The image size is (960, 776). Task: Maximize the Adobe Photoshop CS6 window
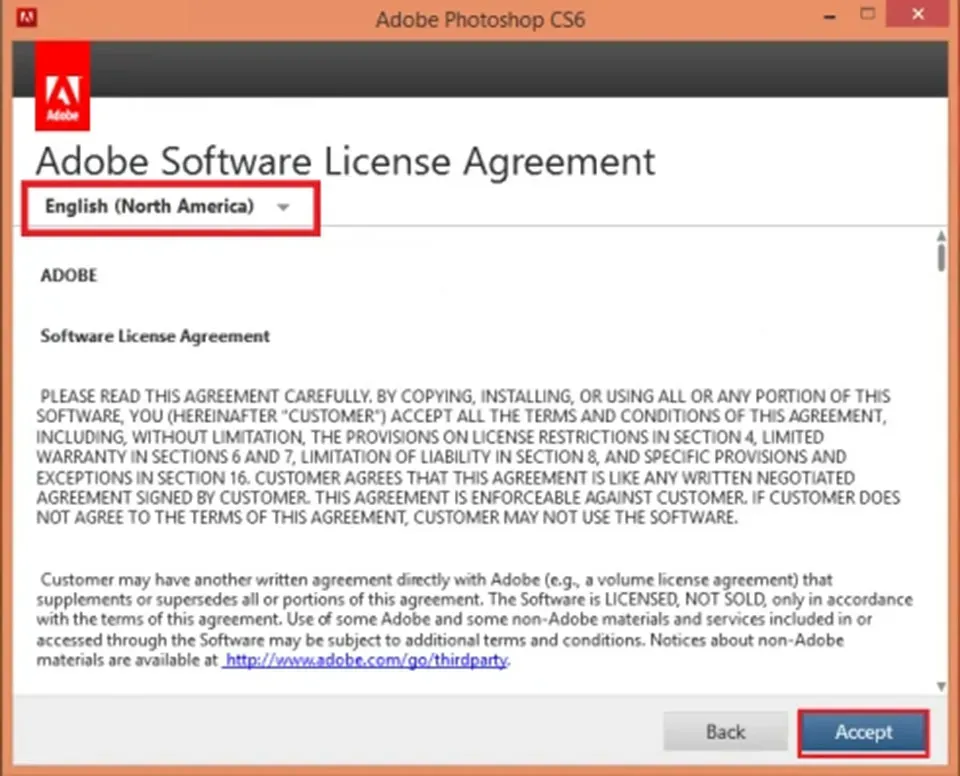868,14
